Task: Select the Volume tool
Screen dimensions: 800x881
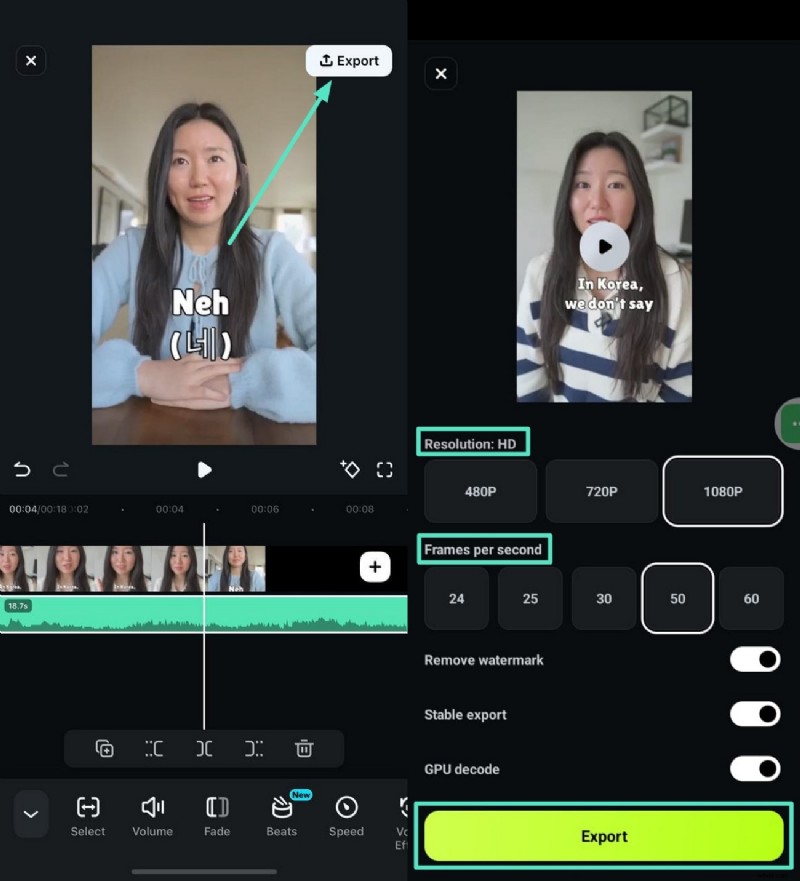Action: 152,814
